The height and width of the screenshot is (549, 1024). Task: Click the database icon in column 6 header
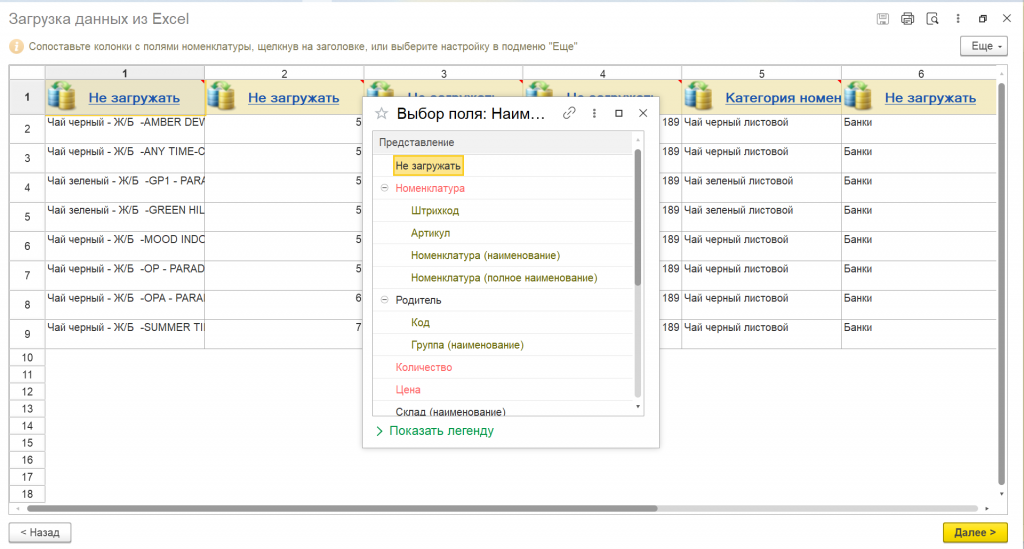click(857, 96)
